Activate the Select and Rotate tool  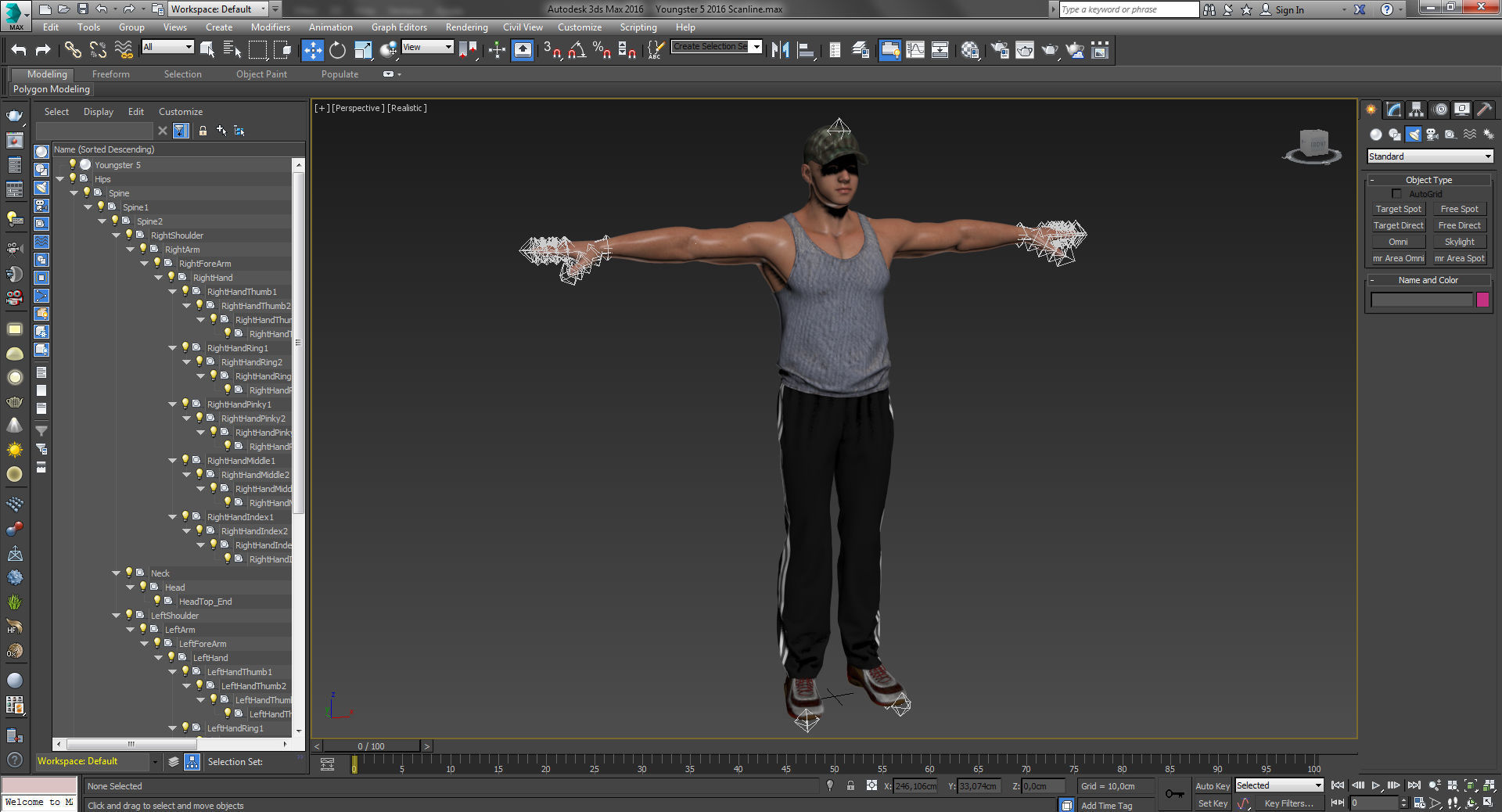click(x=337, y=50)
